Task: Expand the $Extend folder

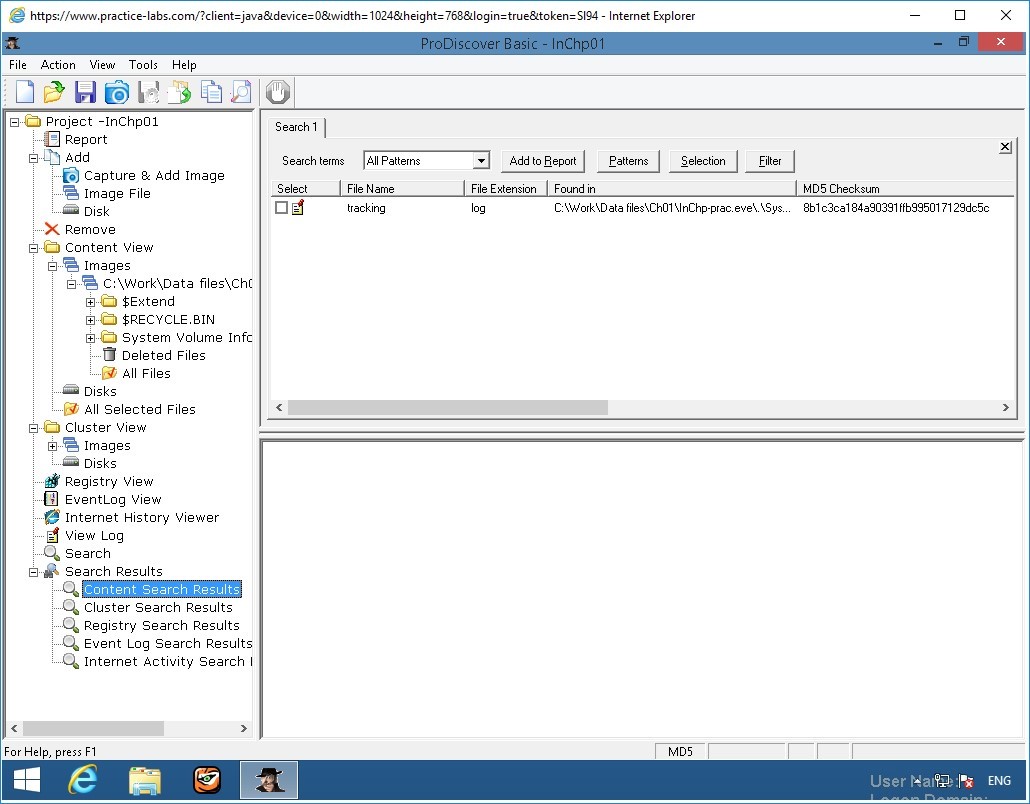Action: (x=91, y=302)
